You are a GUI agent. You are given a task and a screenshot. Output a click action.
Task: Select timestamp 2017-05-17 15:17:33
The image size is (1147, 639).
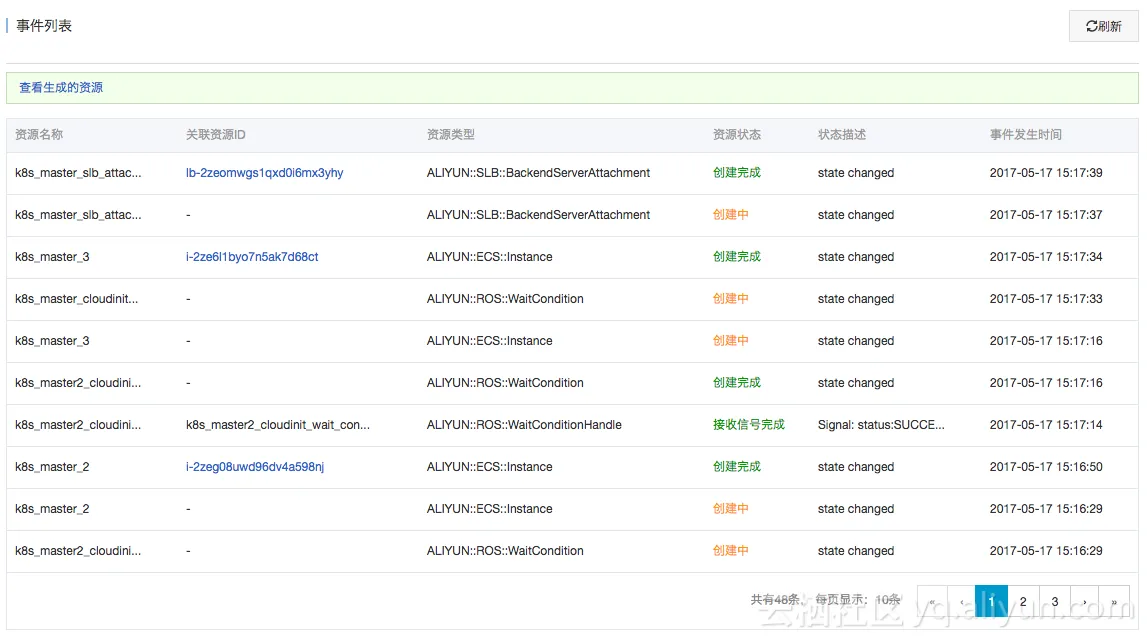(x=1046, y=299)
